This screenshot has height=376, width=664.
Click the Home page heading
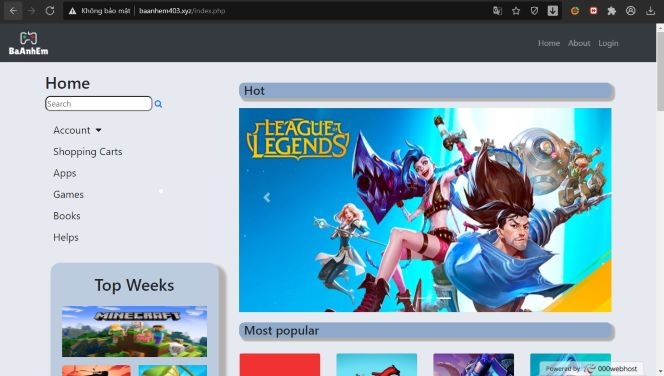click(68, 83)
